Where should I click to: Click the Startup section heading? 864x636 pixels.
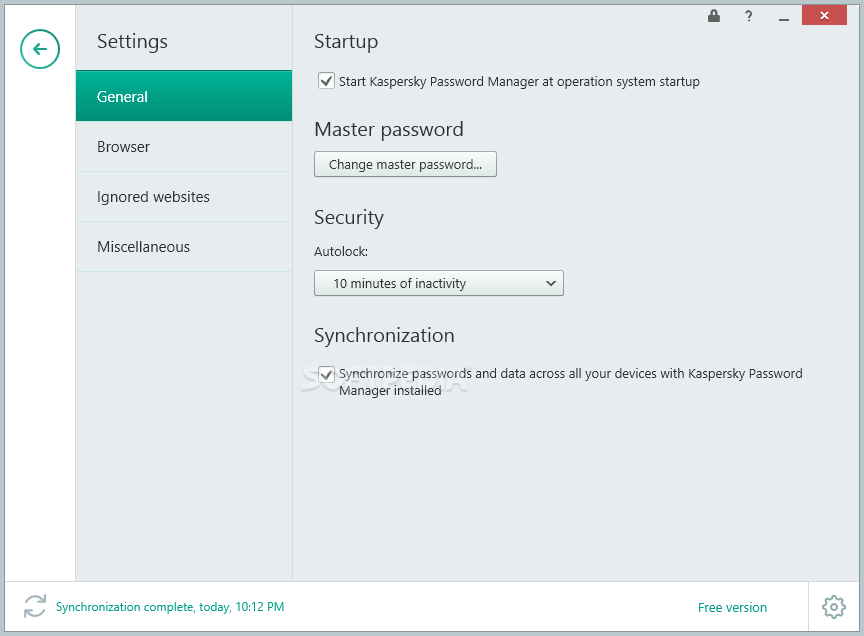click(x=346, y=42)
